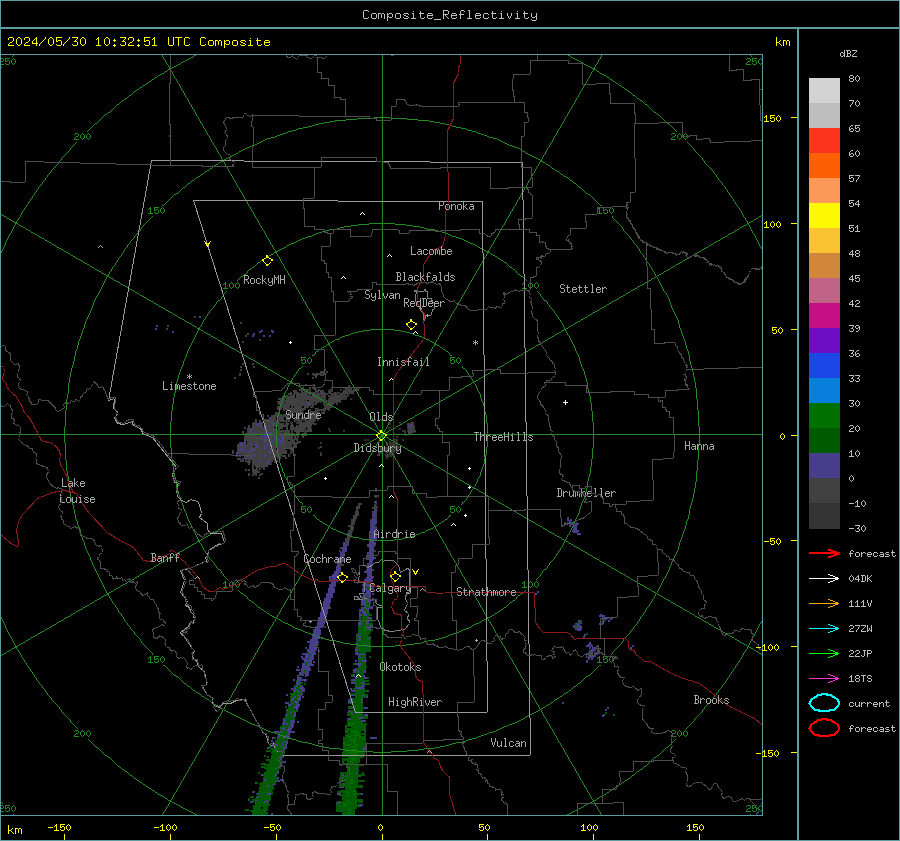This screenshot has width=900, height=841.
Task: Click the yellow radar-center diamond above Didsbury
Action: tap(382, 436)
